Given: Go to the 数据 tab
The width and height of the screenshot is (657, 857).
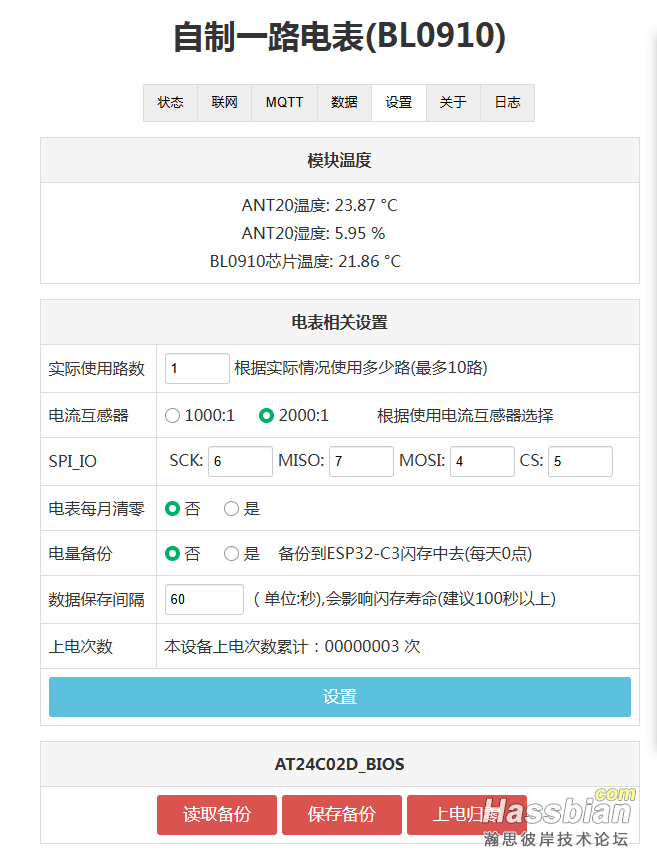Looking at the screenshot, I should [x=344, y=102].
